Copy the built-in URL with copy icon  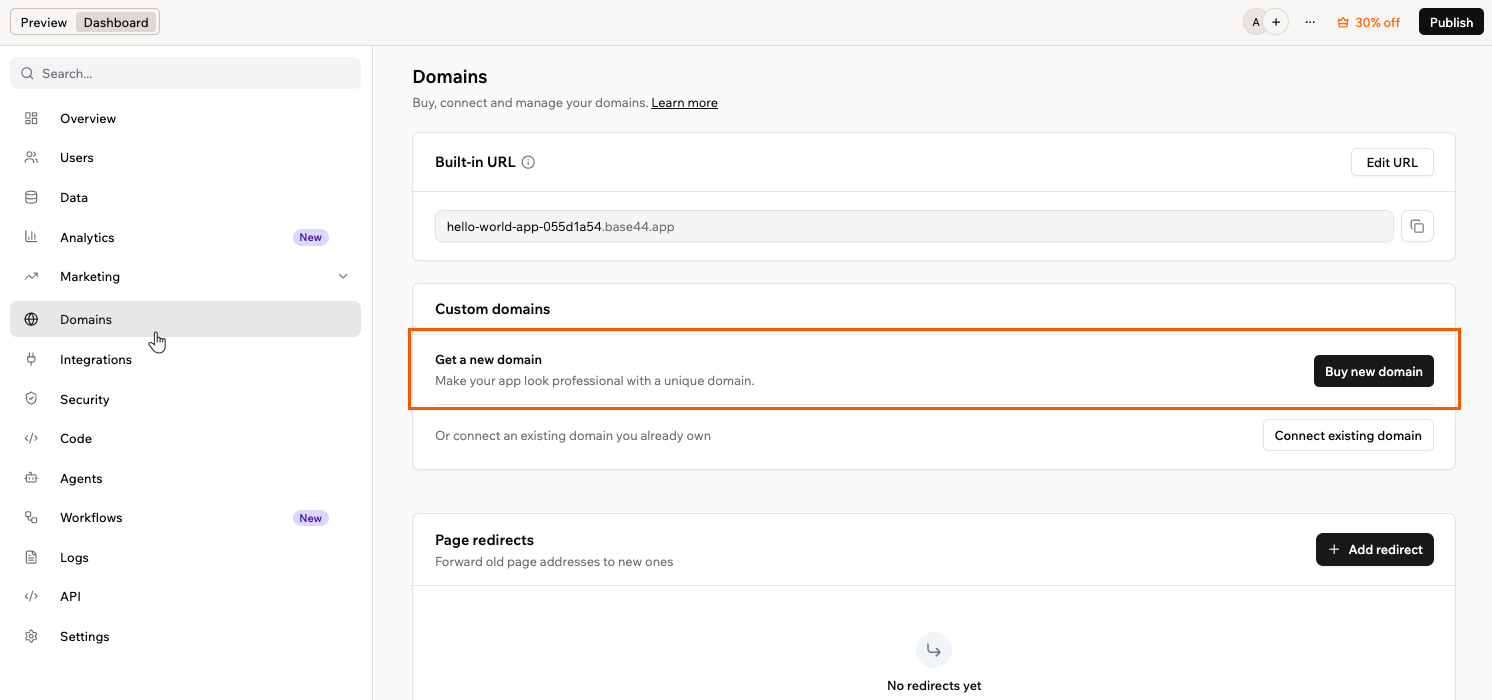[1417, 226]
